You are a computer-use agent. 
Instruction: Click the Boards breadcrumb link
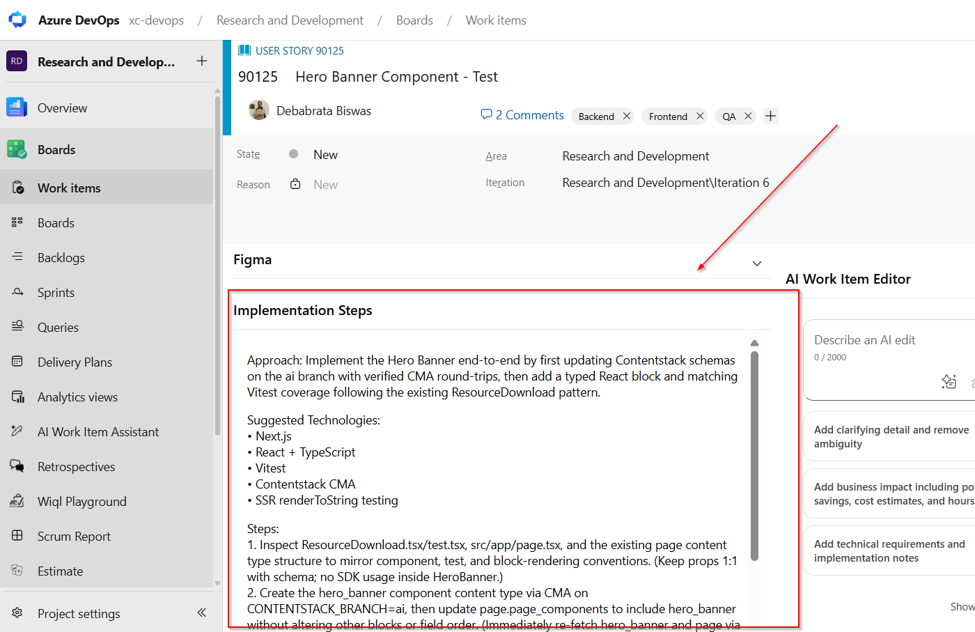(x=414, y=20)
